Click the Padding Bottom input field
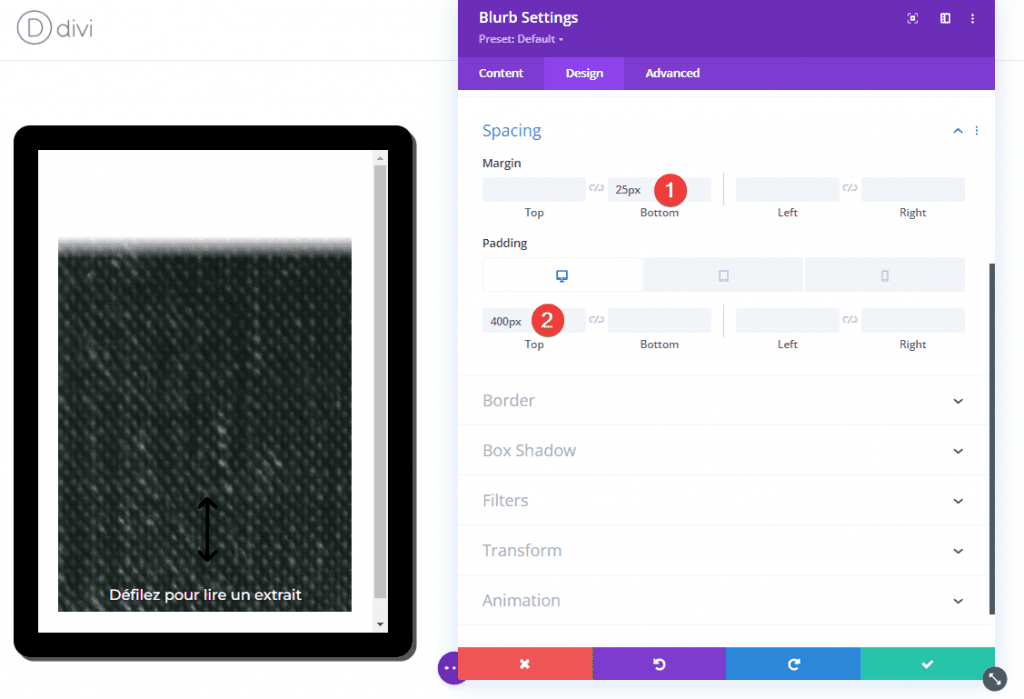 [x=659, y=321]
